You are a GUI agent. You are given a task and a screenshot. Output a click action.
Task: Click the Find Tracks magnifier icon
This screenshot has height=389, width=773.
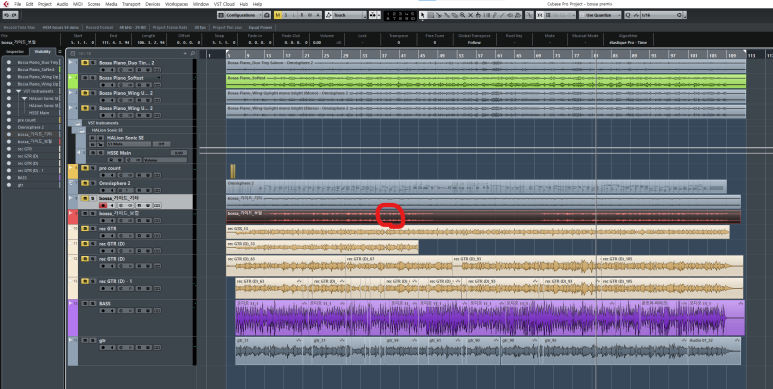(x=193, y=53)
